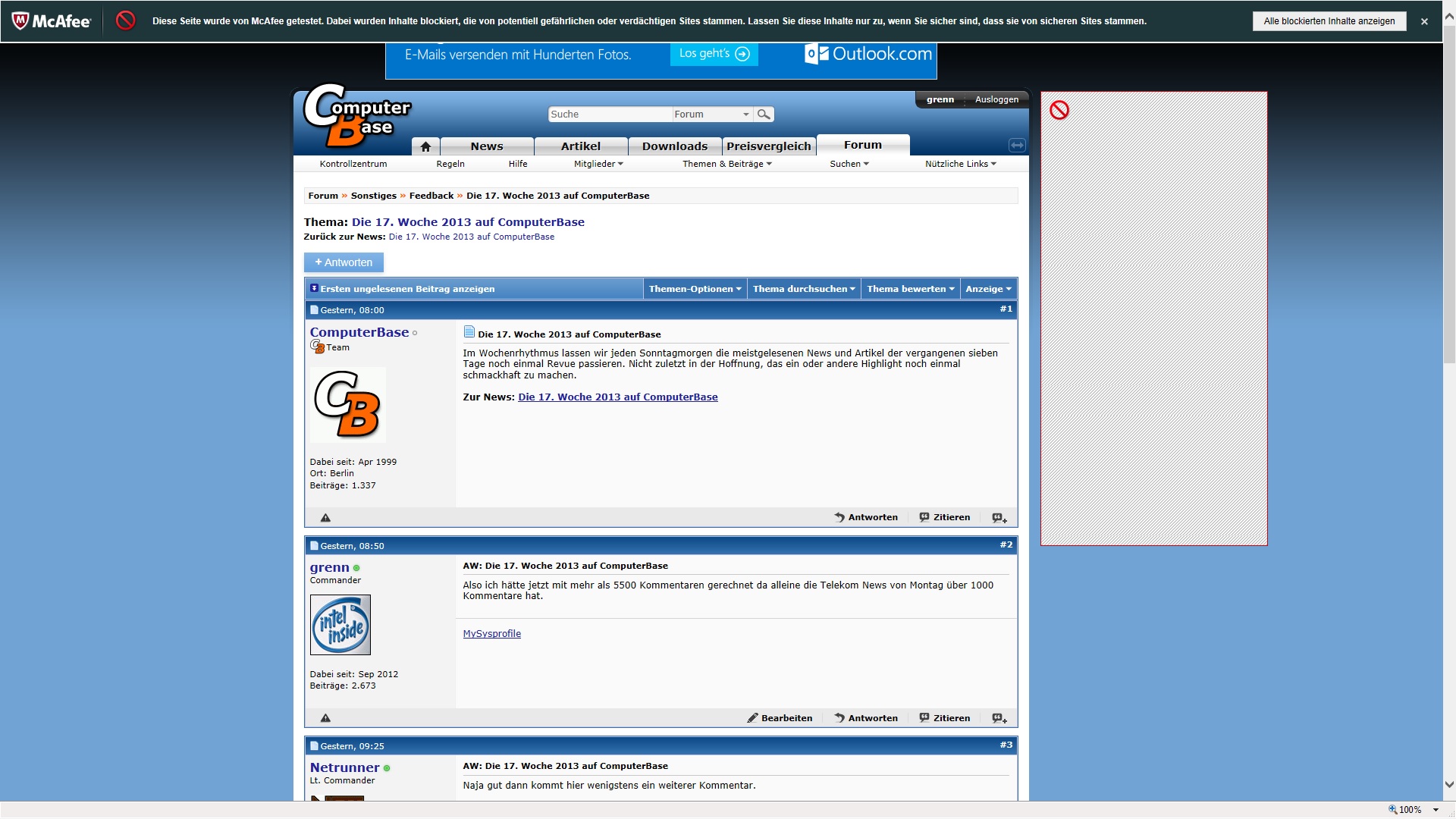The image size is (1456, 819).
Task: Click the Suche input field
Action: [x=609, y=115]
